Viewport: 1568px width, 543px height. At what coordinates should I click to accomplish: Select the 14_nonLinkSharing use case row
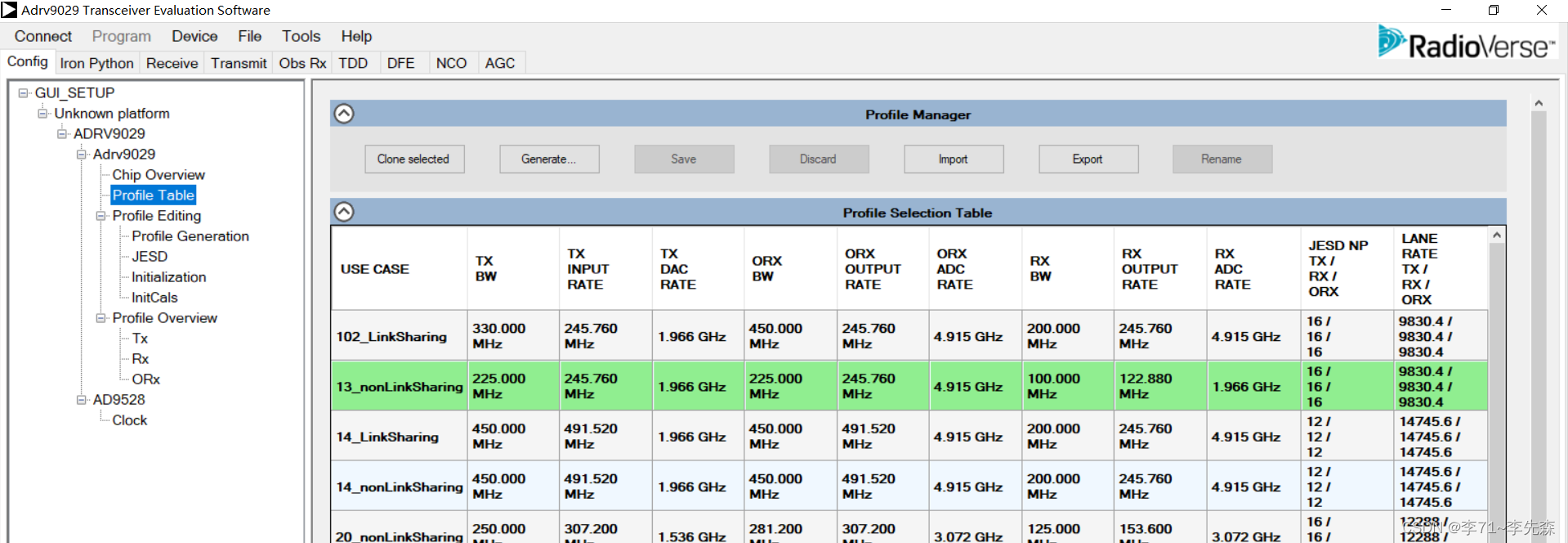[x=909, y=487]
